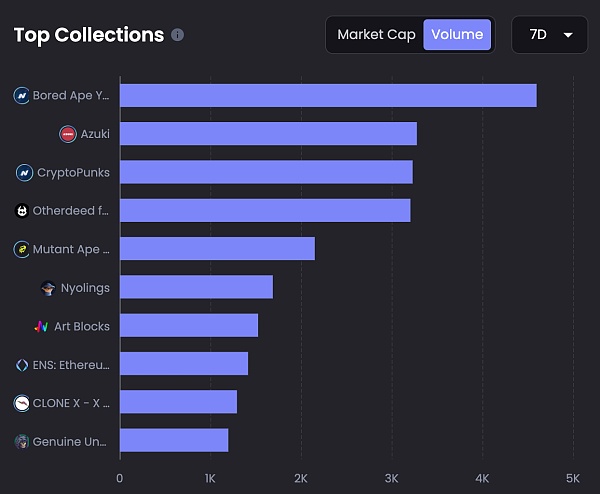Click the Genuine Undead volume bar
This screenshot has width=600, height=494.
(174, 441)
